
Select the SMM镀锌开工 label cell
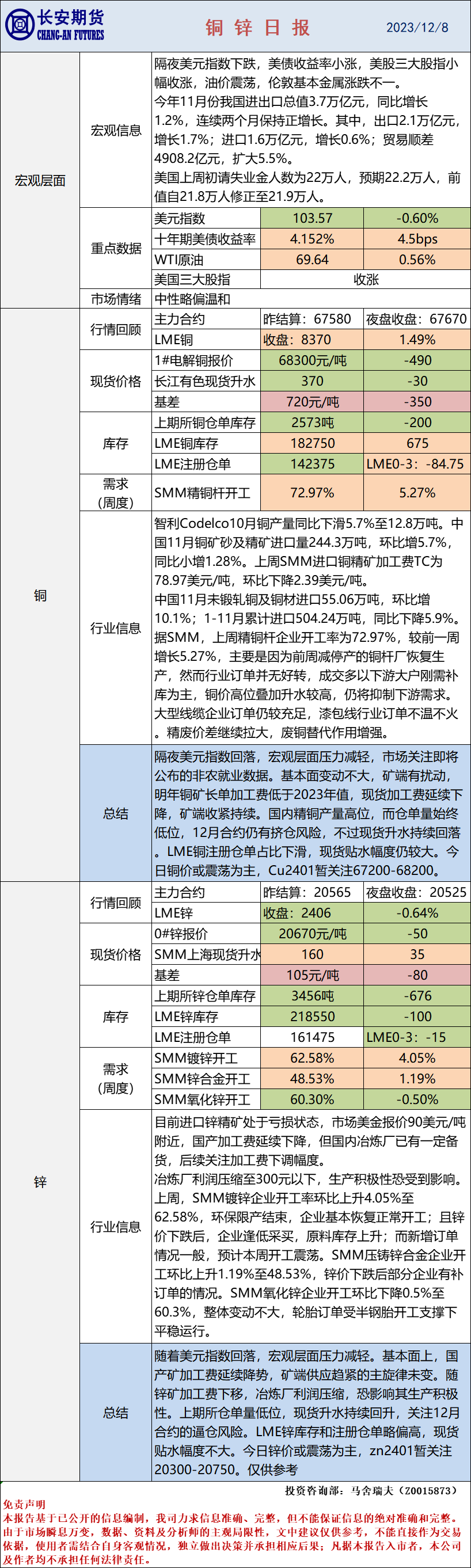pyautogui.click(x=206, y=1058)
